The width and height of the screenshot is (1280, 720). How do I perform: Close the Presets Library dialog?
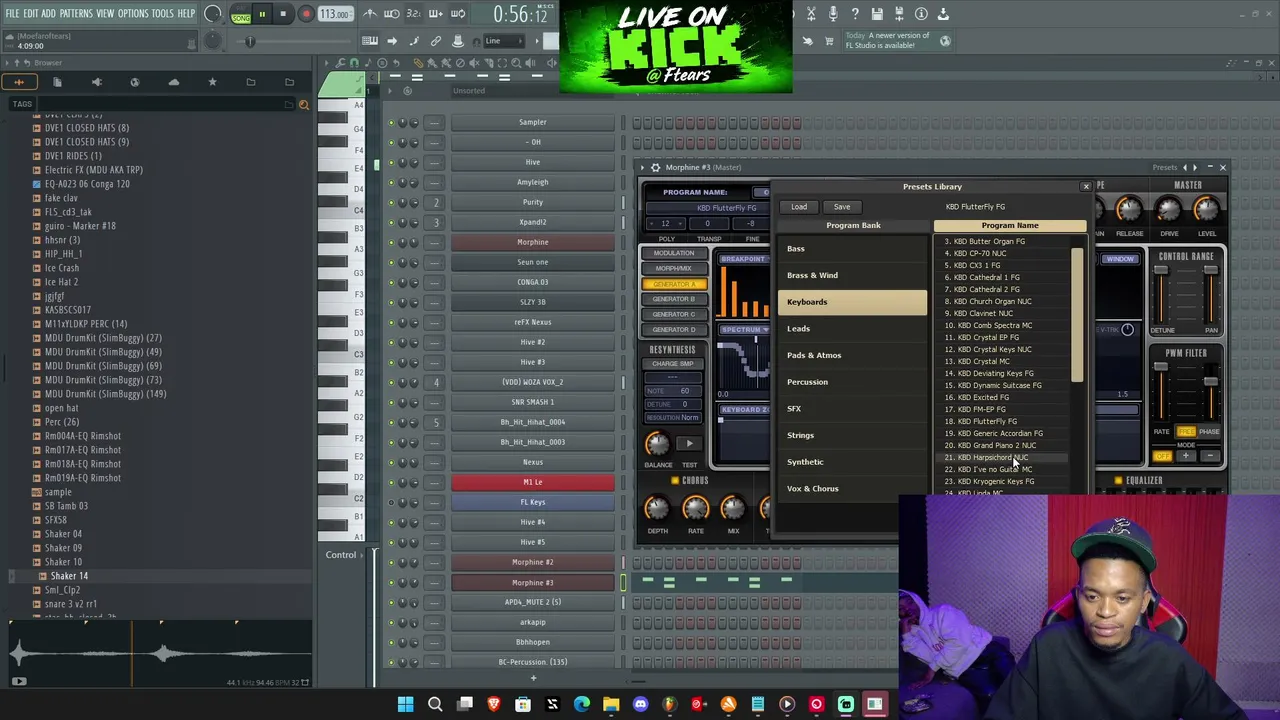point(1086,187)
